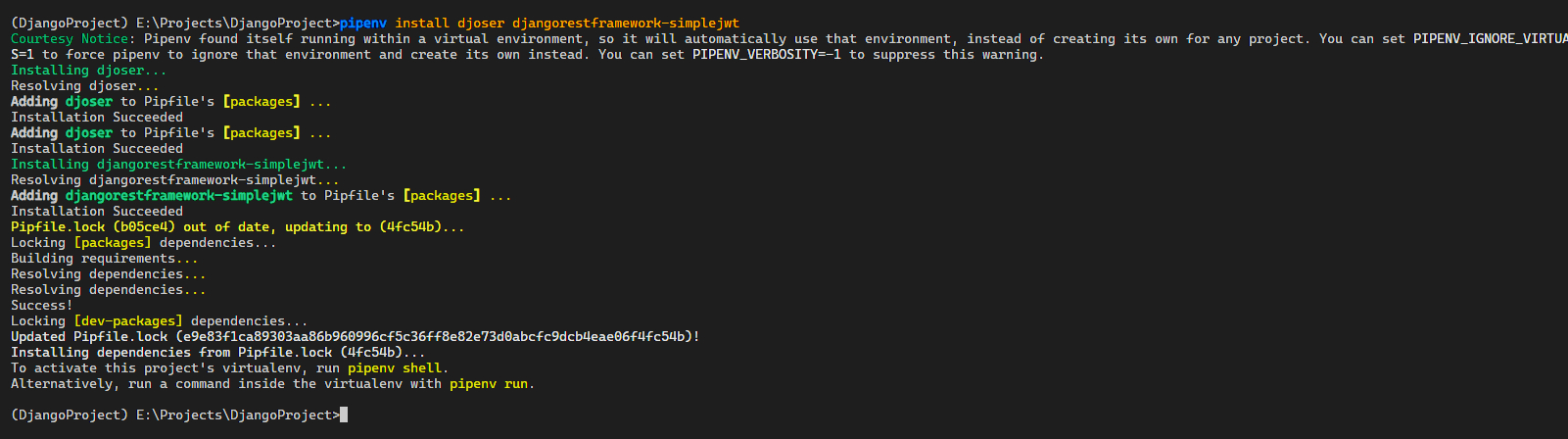The height and width of the screenshot is (439, 1568).
Task: Click the yellow '[dev-packages]' text
Action: click(128, 321)
